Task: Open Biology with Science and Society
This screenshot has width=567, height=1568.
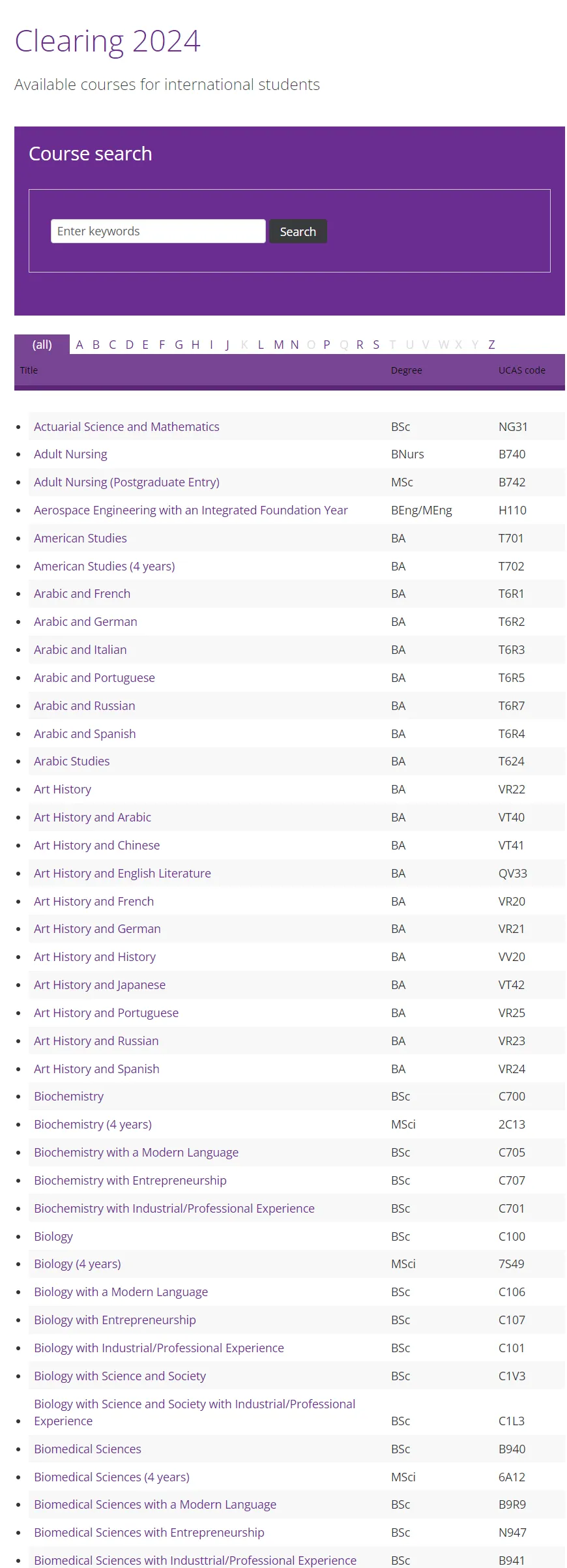Action: click(120, 1376)
